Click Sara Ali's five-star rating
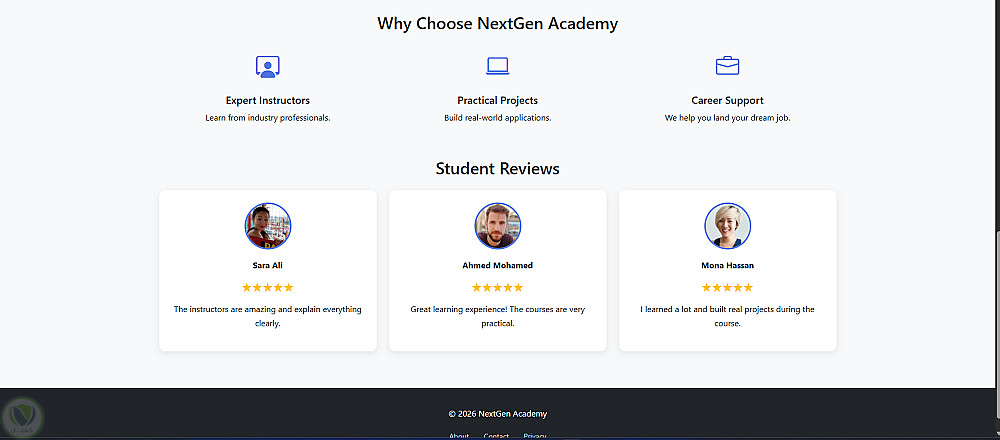The width and height of the screenshot is (1000, 440). (x=267, y=288)
